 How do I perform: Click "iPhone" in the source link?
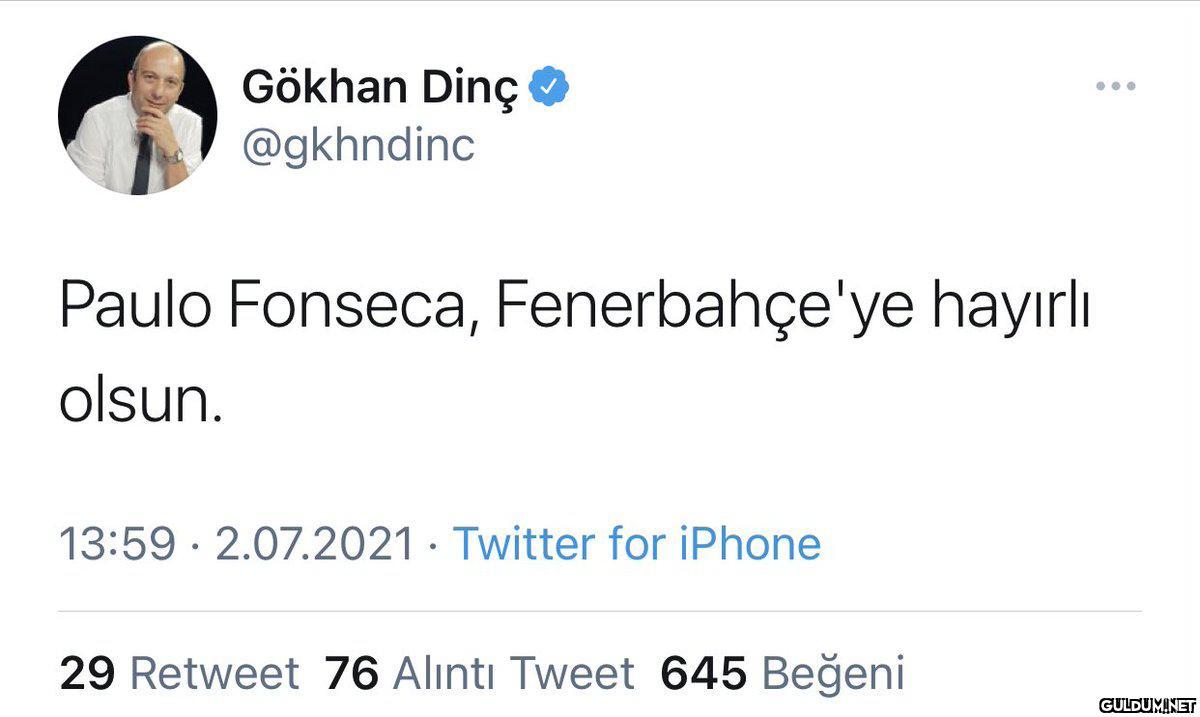click(x=750, y=545)
